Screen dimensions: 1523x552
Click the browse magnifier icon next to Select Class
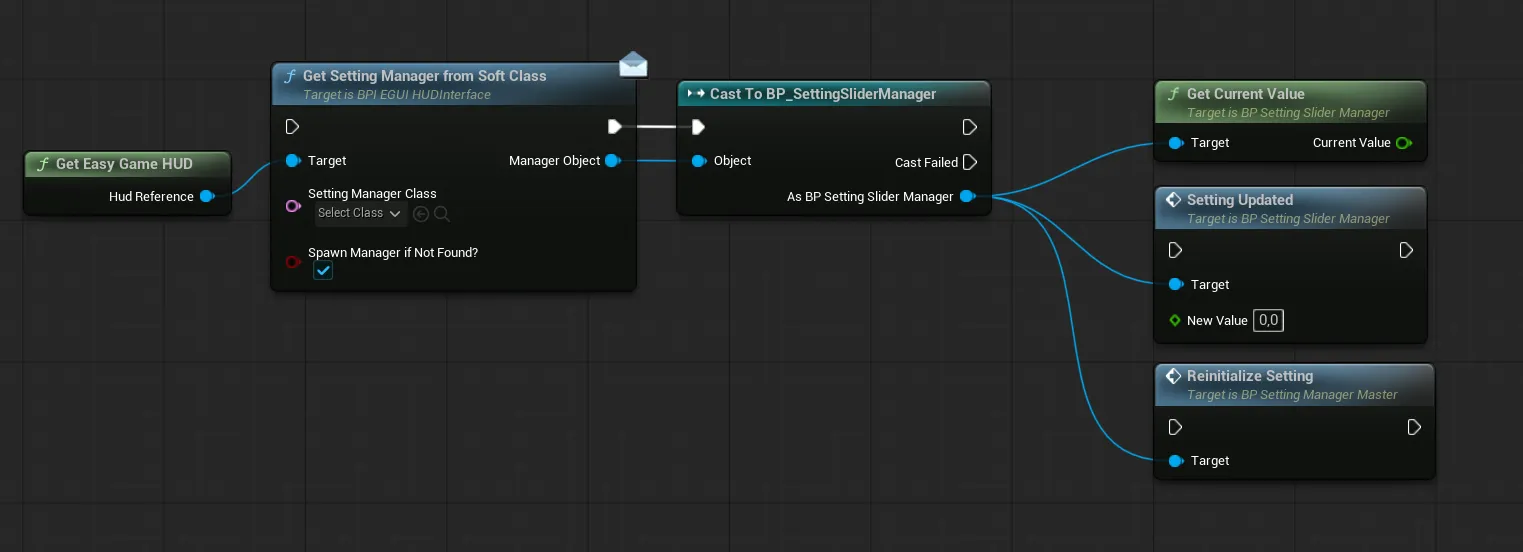[x=441, y=214]
